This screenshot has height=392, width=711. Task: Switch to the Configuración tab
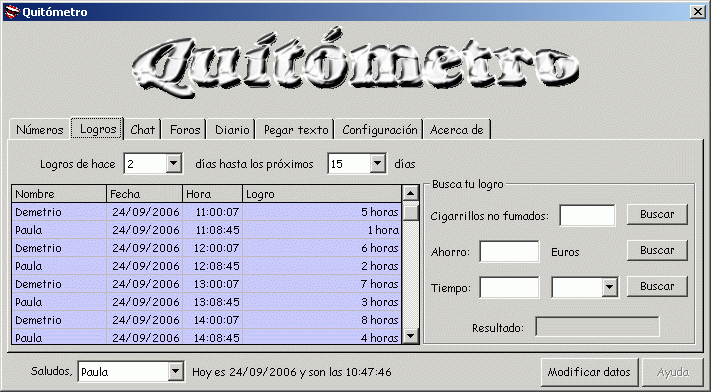[380, 129]
